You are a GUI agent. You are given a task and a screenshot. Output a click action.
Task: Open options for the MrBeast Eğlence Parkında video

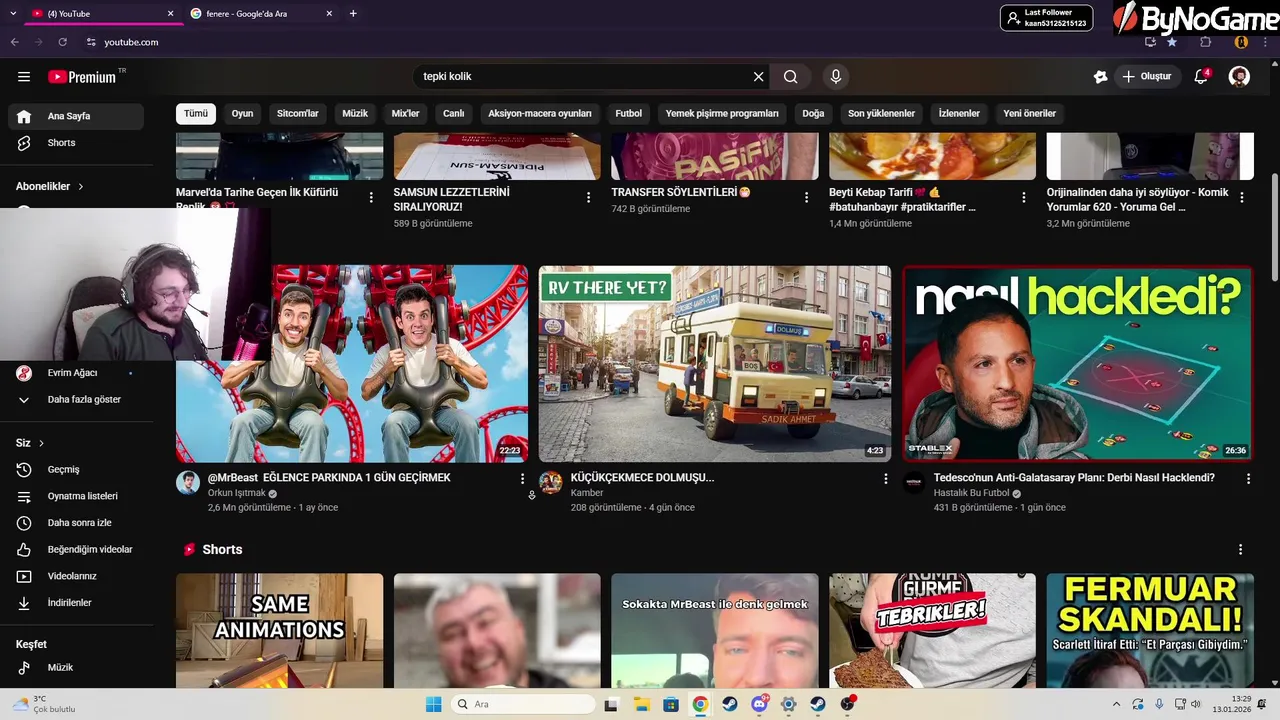[x=522, y=479]
